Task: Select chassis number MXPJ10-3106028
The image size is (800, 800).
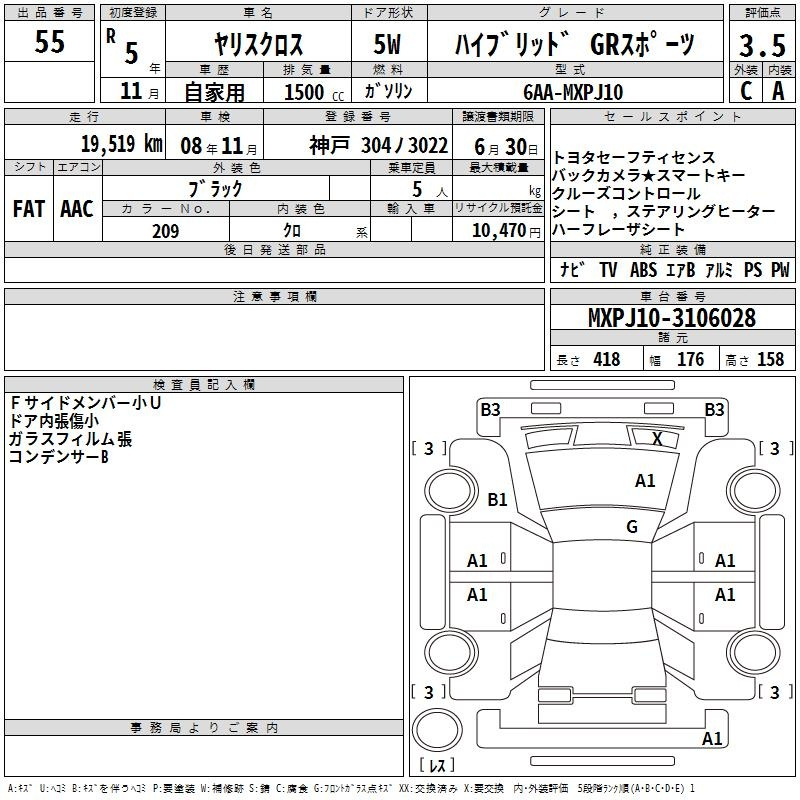Action: [x=671, y=319]
